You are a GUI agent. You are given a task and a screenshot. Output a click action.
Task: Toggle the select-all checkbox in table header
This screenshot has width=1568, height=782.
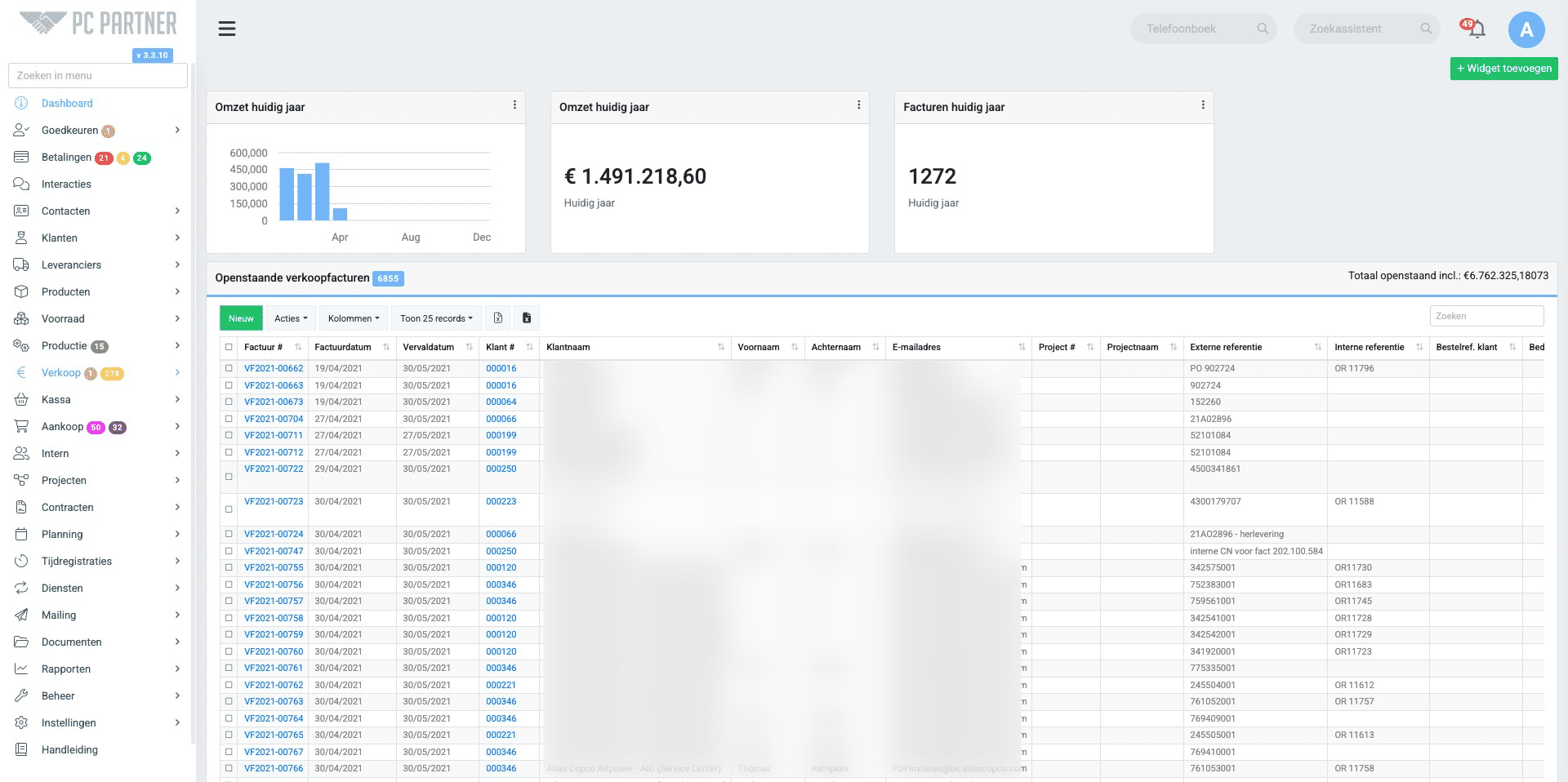pyautogui.click(x=229, y=347)
